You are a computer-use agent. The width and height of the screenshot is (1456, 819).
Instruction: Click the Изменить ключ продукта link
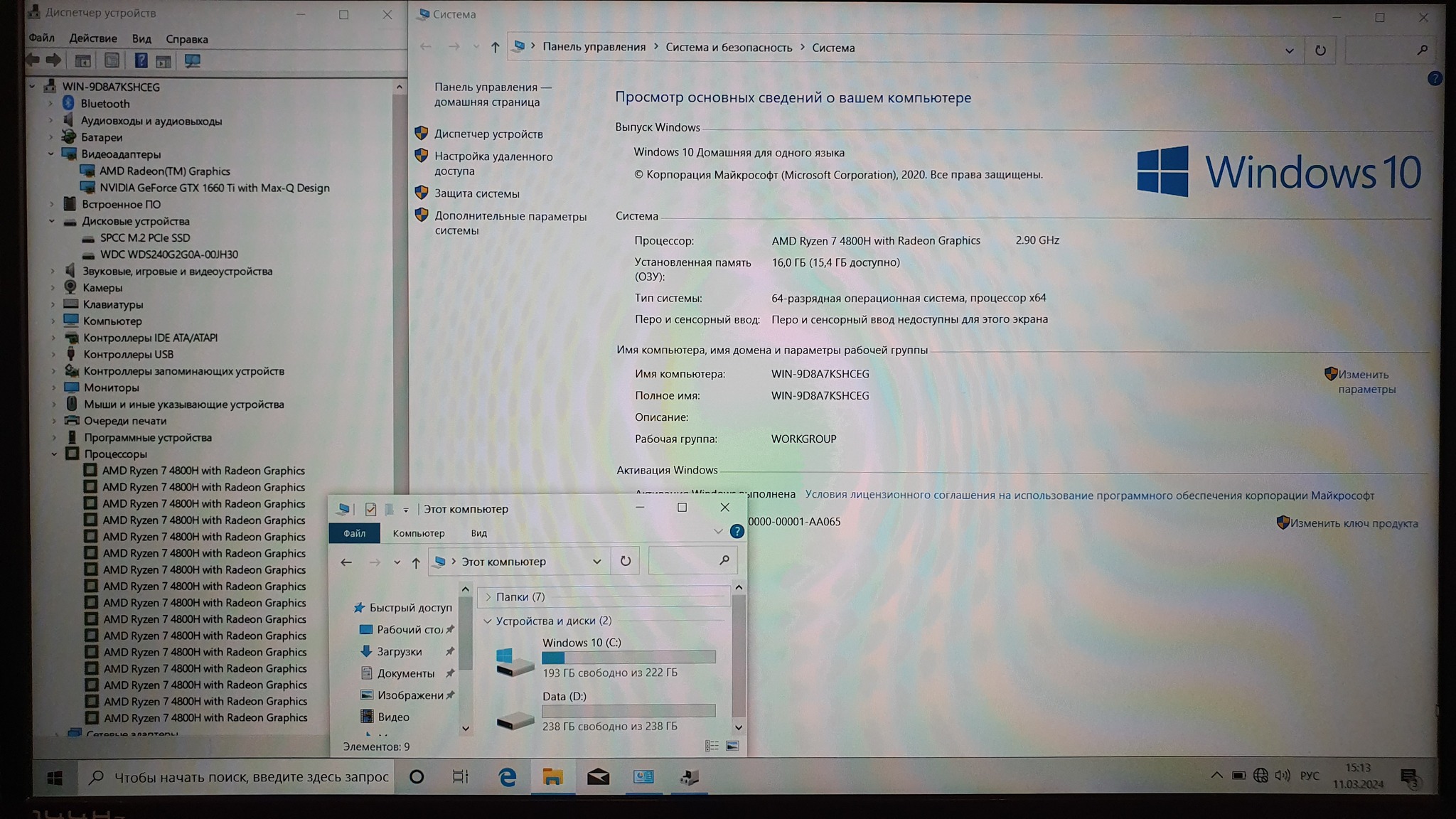[x=1353, y=523]
